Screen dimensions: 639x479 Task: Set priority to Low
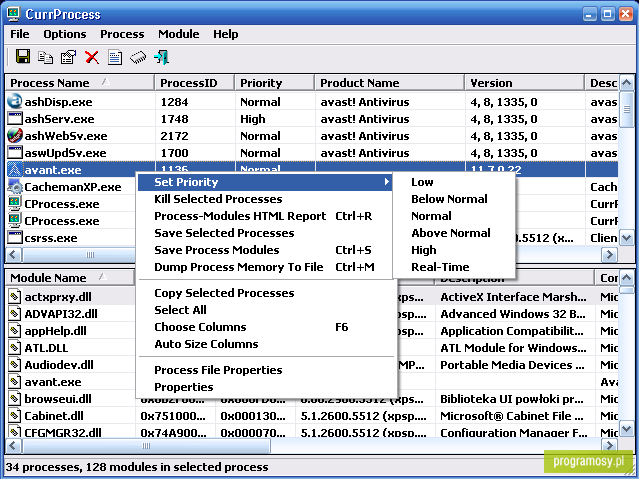[x=454, y=182]
